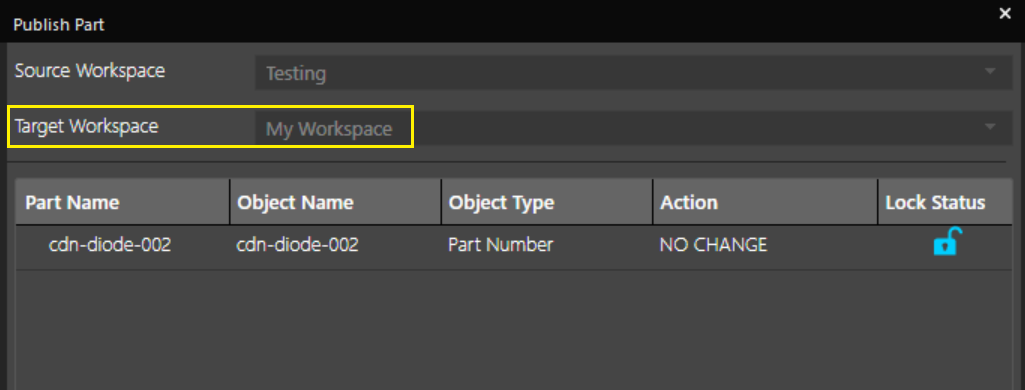Click the NO CHANGE action cell
Screen dimensions: 1025x390
pyautogui.click(x=713, y=245)
